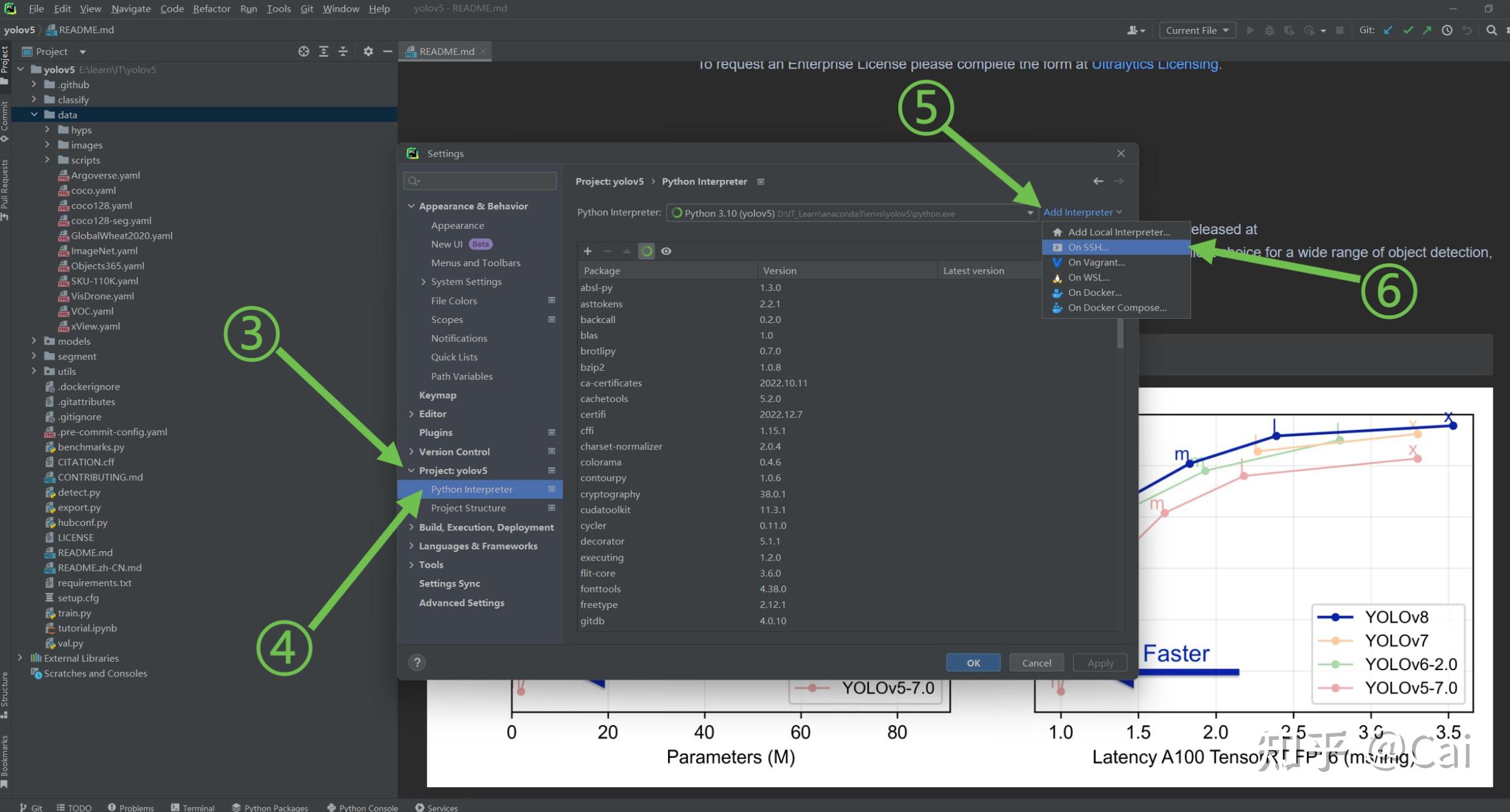
Task: Select On SSH... from interpreter menu
Action: point(1088,247)
